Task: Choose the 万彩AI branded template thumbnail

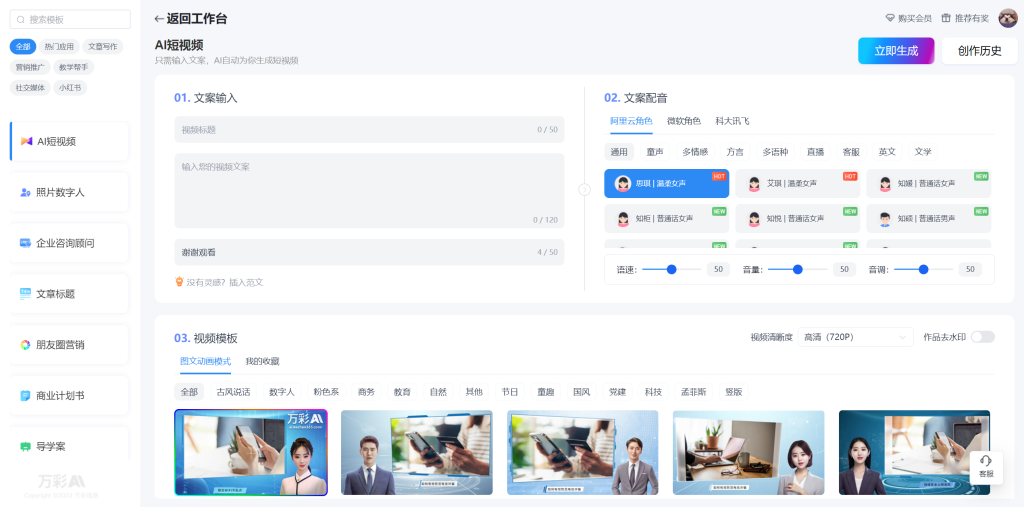Action: click(x=251, y=452)
